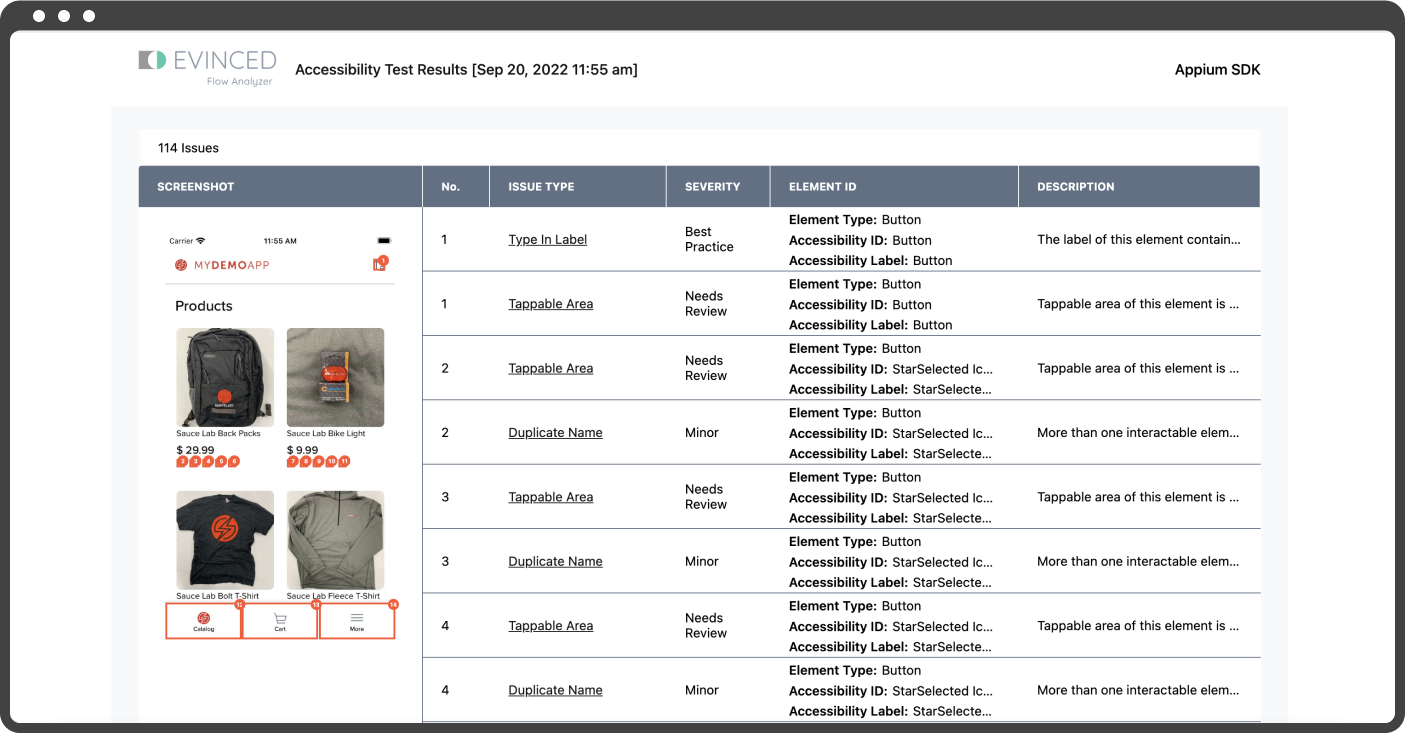Click the Sauce Lab Fleece T-Shirt image
Screen dimensions: 1405x734
336,540
